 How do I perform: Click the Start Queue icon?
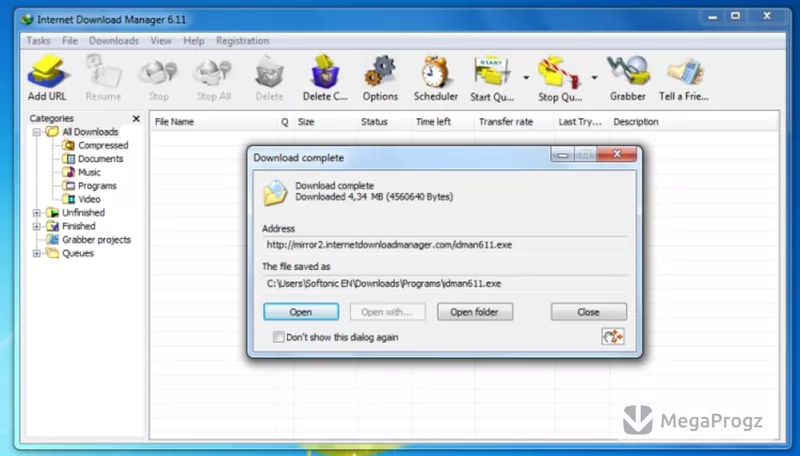pyautogui.click(x=492, y=72)
